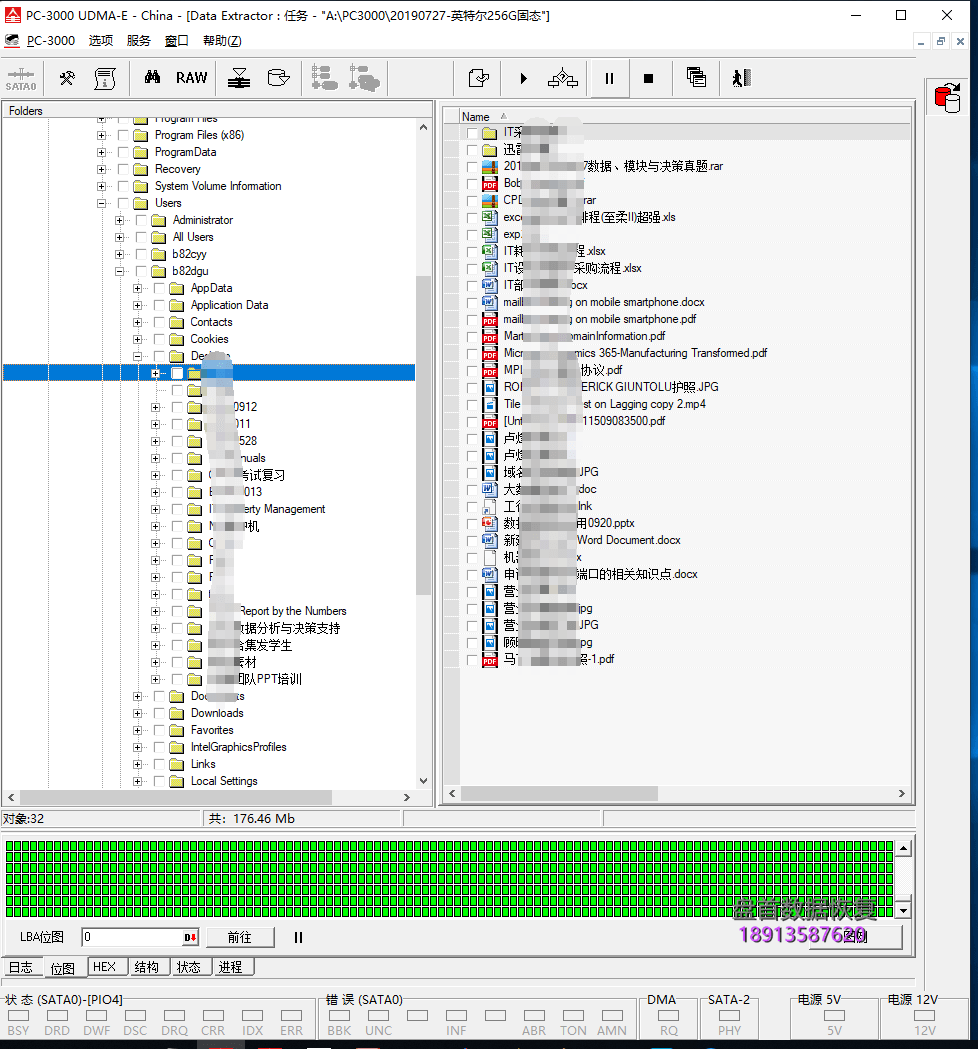
Task: Expand the System Volume Information node
Action: pyautogui.click(x=102, y=186)
